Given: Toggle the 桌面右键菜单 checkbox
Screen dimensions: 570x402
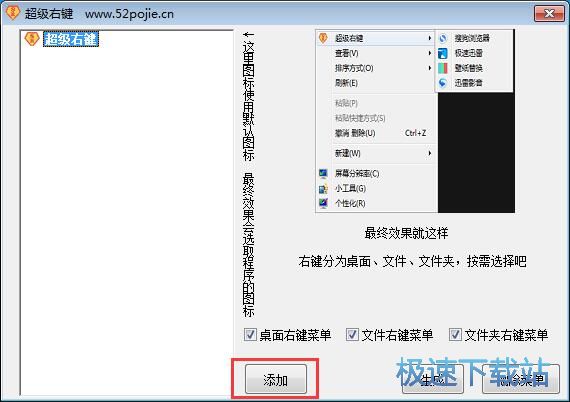Looking at the screenshot, I should (x=250, y=334).
